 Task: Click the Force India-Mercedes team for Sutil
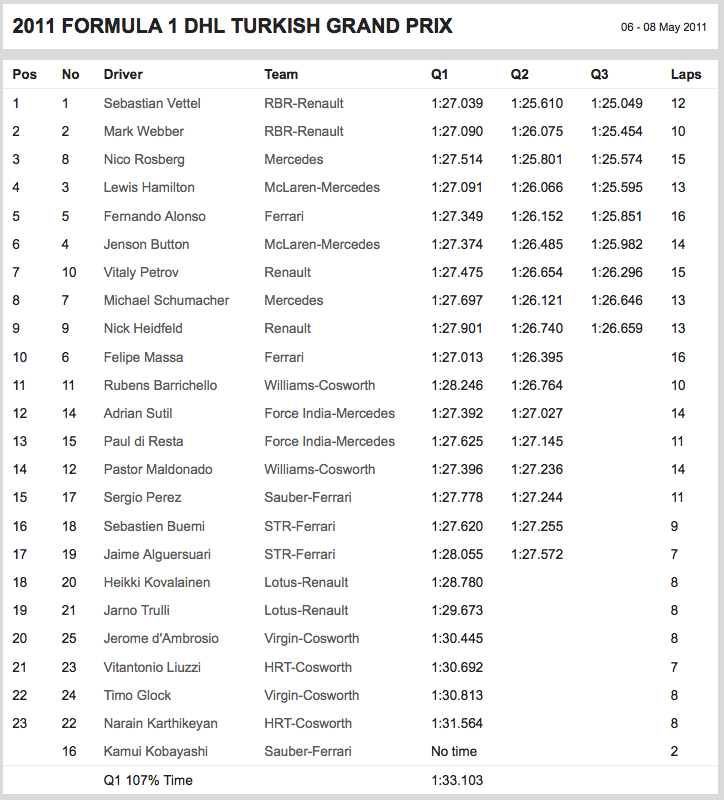point(329,413)
